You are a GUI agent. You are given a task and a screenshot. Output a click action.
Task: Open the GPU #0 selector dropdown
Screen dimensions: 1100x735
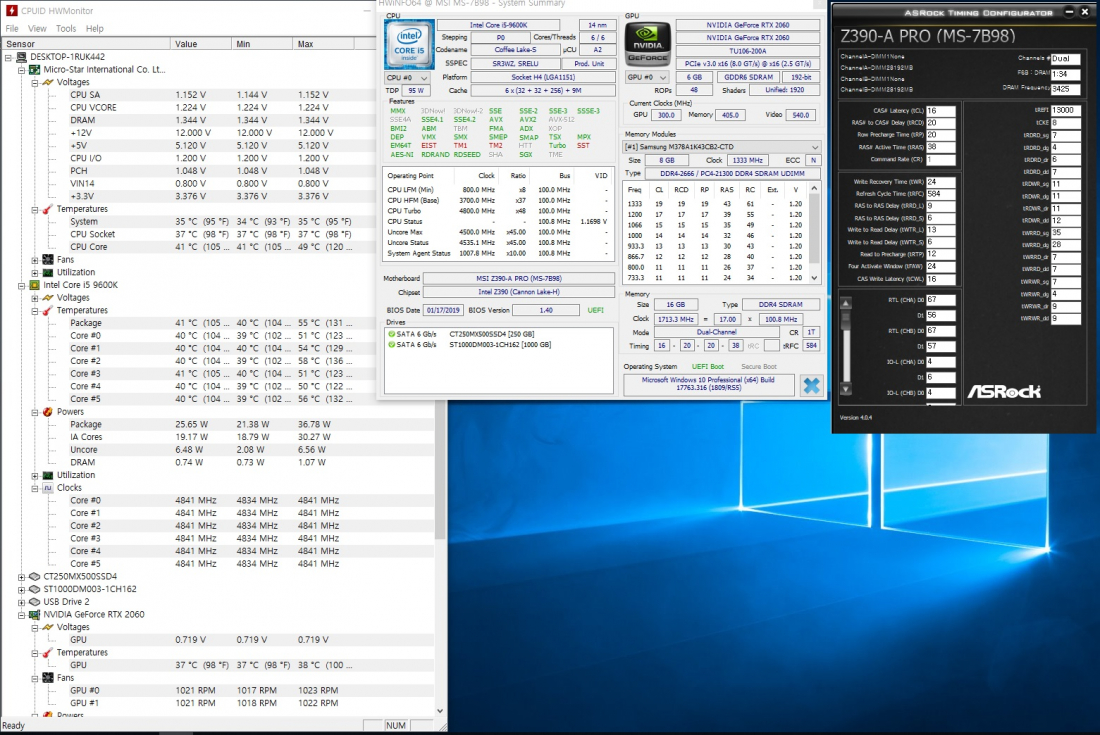tap(647, 77)
